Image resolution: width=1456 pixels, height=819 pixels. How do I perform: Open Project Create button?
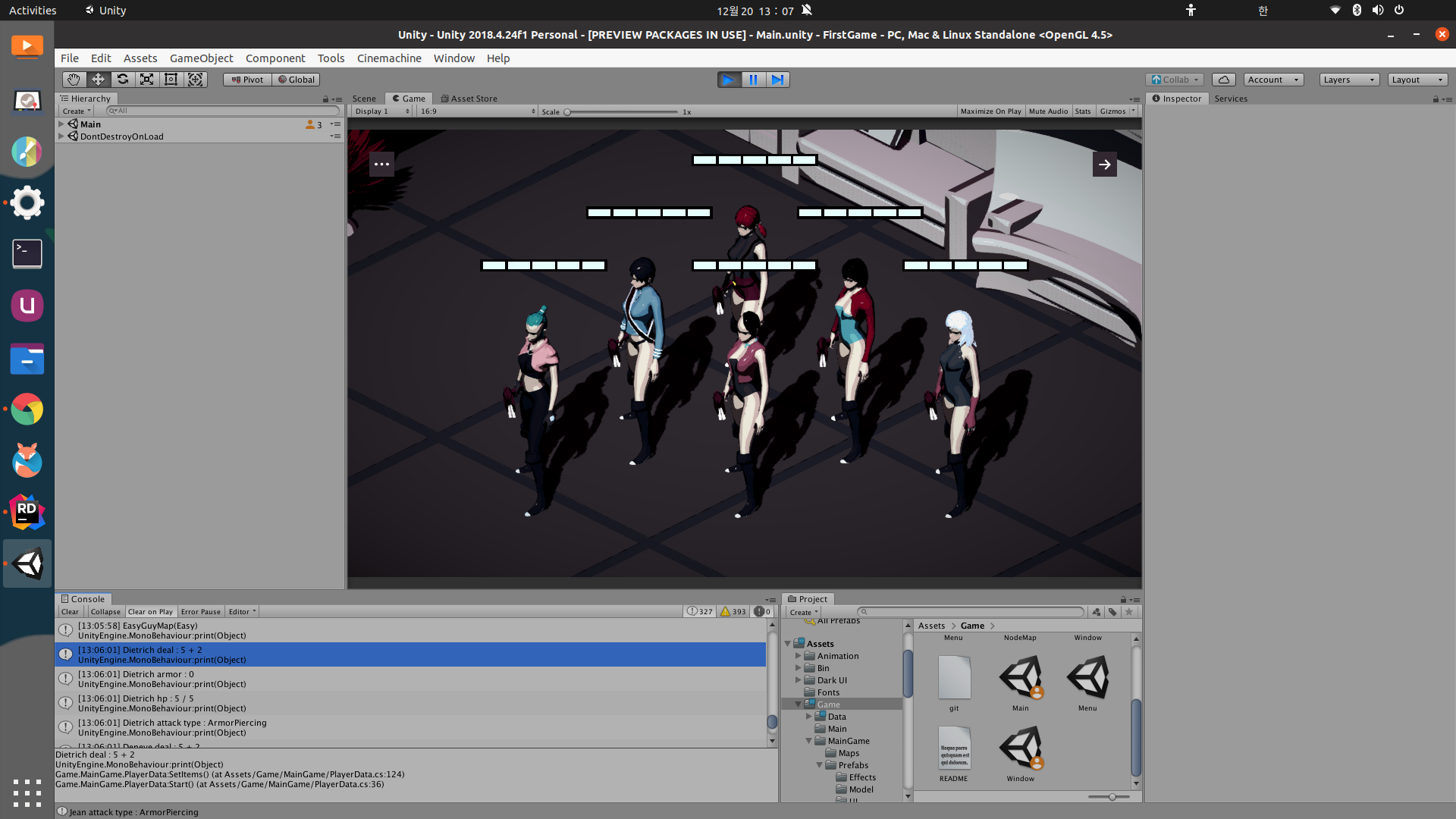[804, 612]
